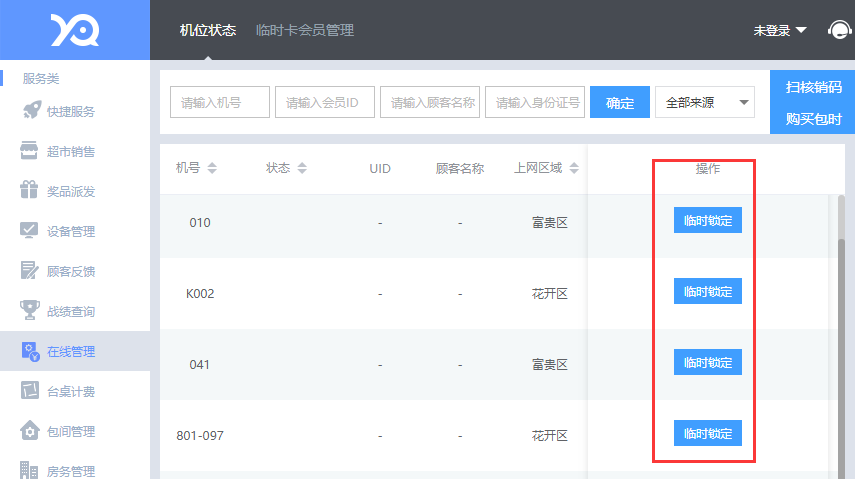The height and width of the screenshot is (479, 855).
Task: Click the 确定 search button
Action: point(619,102)
